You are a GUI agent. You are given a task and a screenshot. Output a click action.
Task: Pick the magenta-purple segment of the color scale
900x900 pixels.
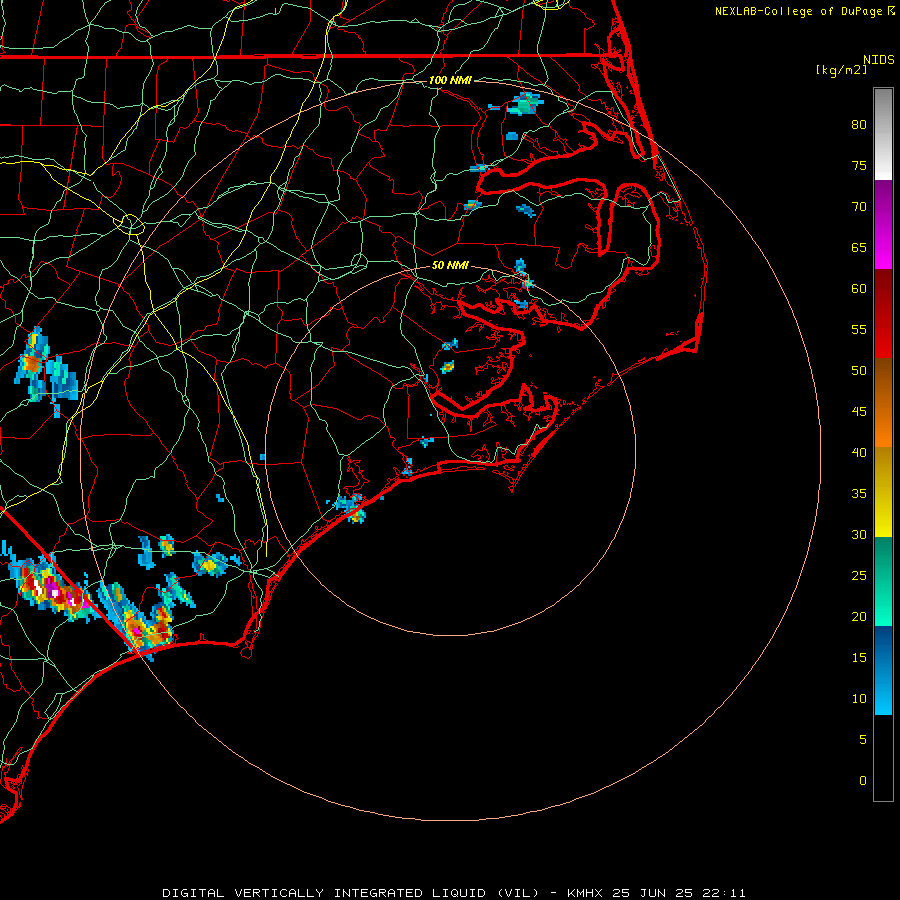pos(883,224)
